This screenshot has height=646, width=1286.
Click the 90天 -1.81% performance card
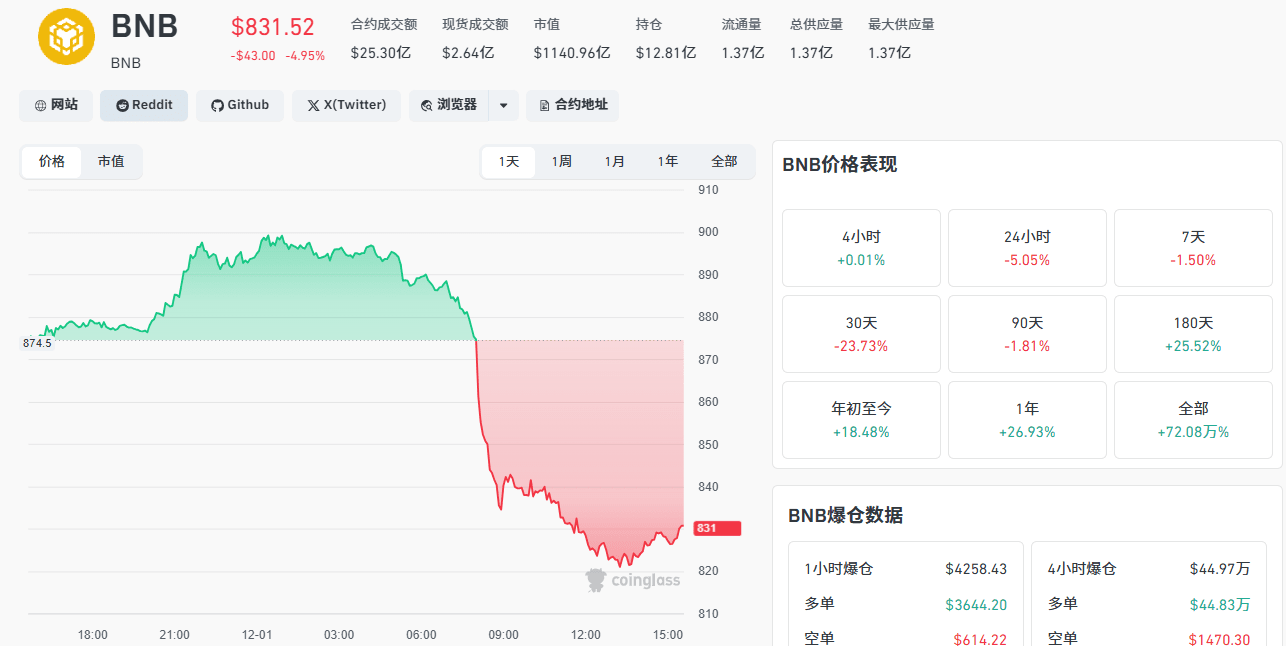click(1027, 334)
